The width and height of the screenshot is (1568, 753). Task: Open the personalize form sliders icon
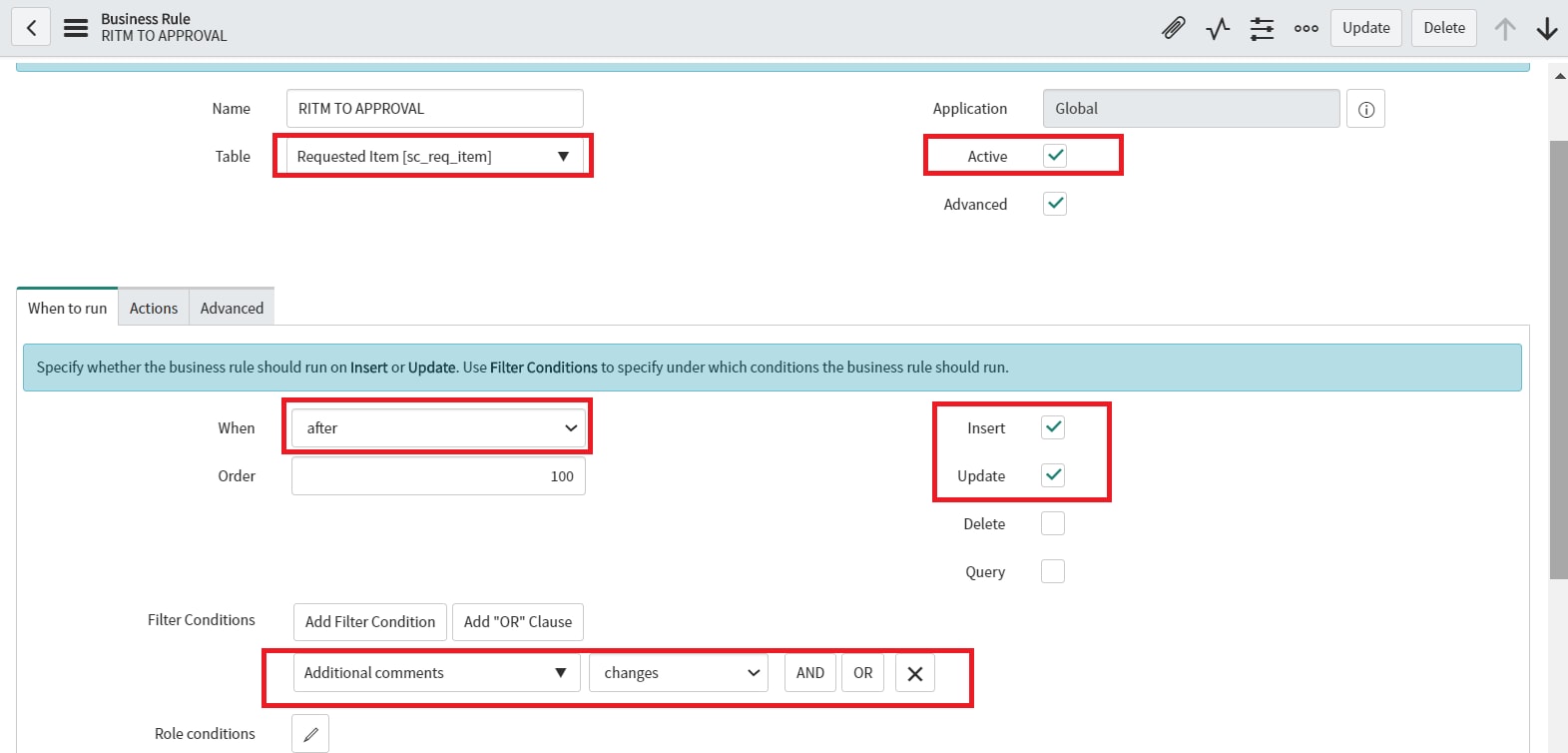point(1262,28)
